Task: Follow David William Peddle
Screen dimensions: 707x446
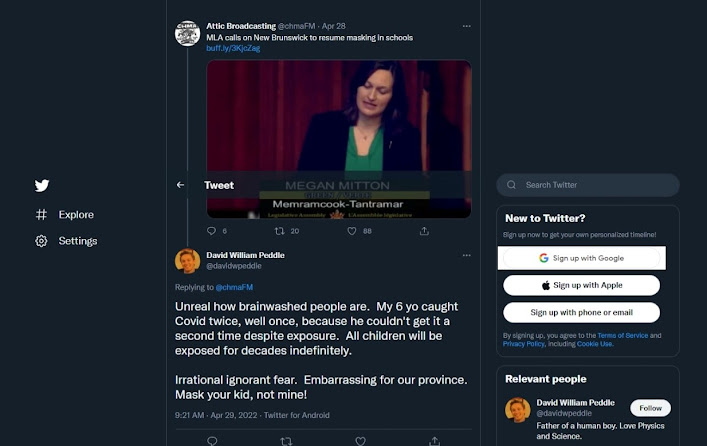Action: pyautogui.click(x=650, y=408)
